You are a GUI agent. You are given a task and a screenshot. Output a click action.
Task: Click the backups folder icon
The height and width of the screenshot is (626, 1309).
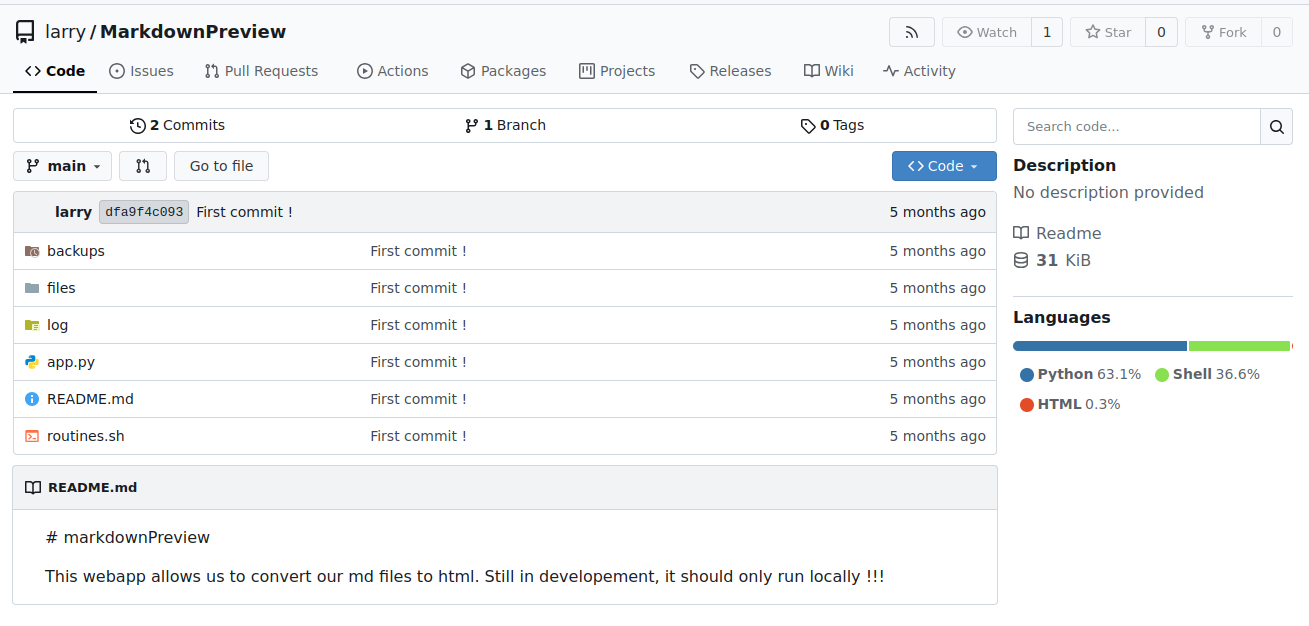click(32, 251)
